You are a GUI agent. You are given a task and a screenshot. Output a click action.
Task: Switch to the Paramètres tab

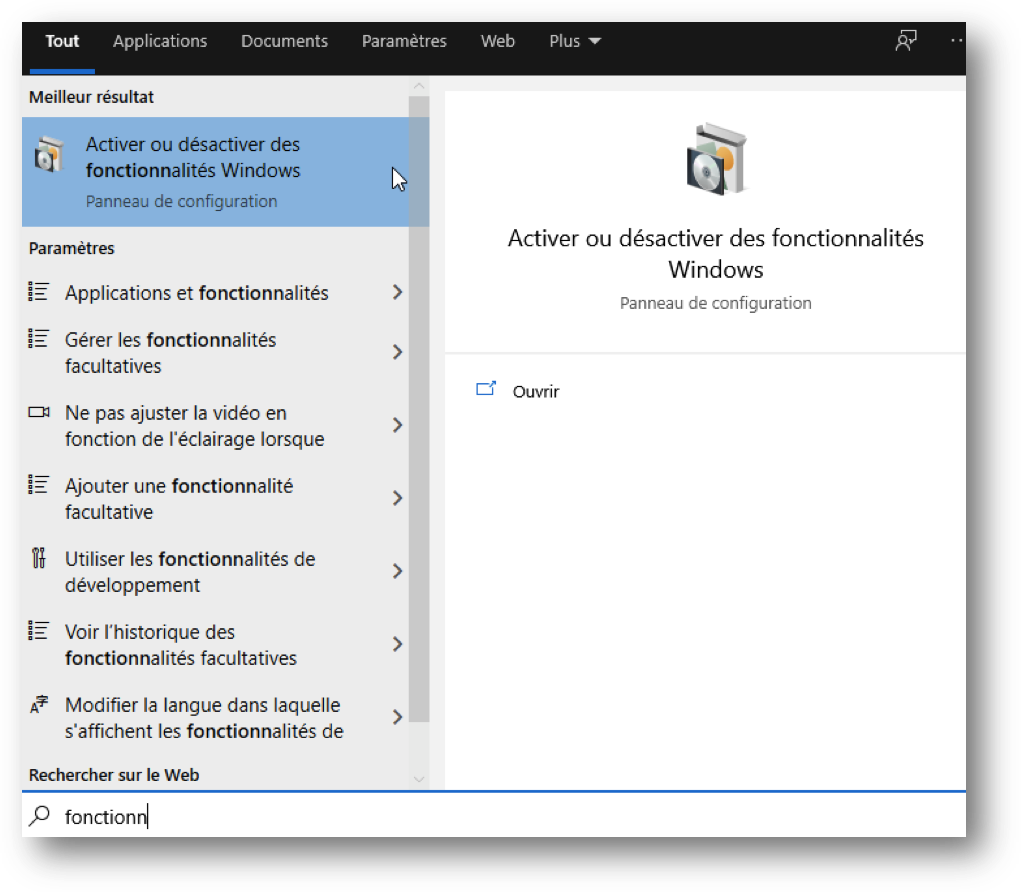(404, 41)
